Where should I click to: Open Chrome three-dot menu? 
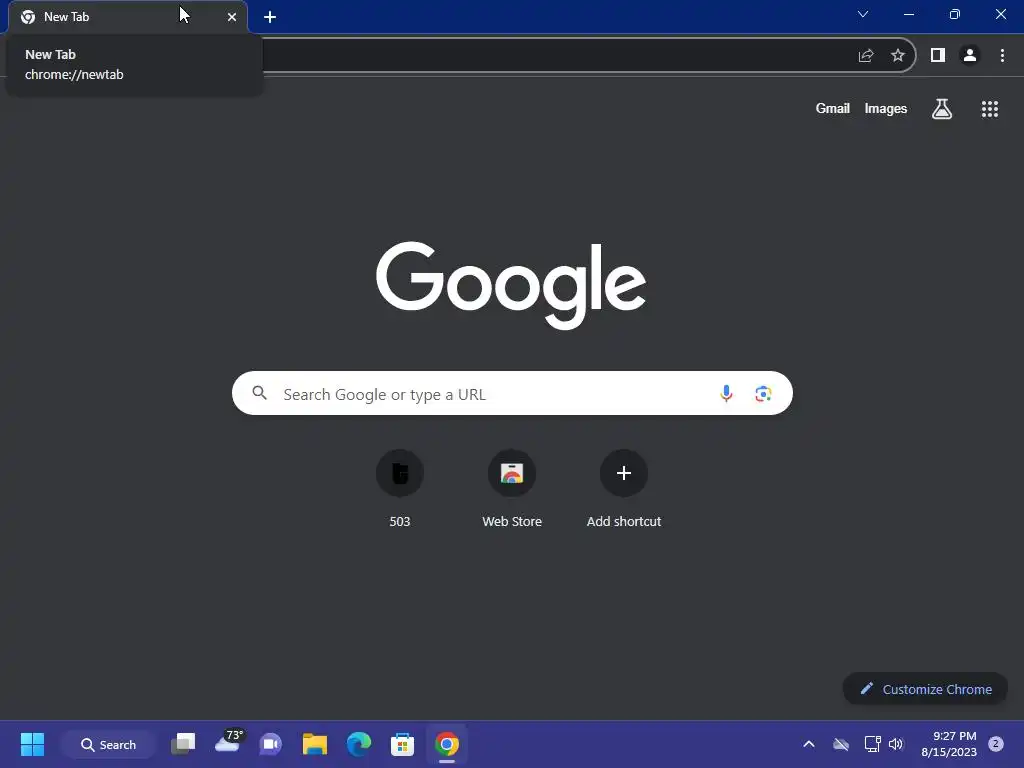[x=1002, y=56]
